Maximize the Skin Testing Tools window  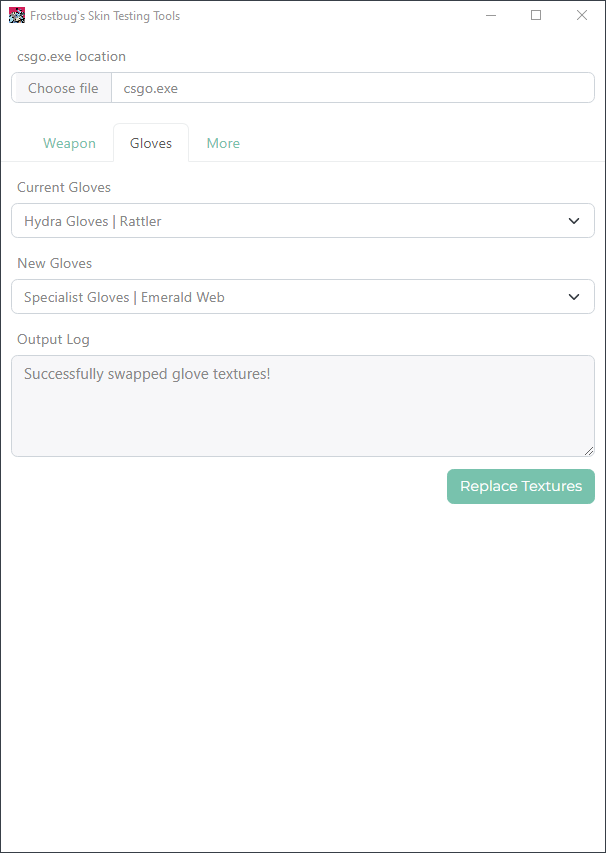(536, 15)
